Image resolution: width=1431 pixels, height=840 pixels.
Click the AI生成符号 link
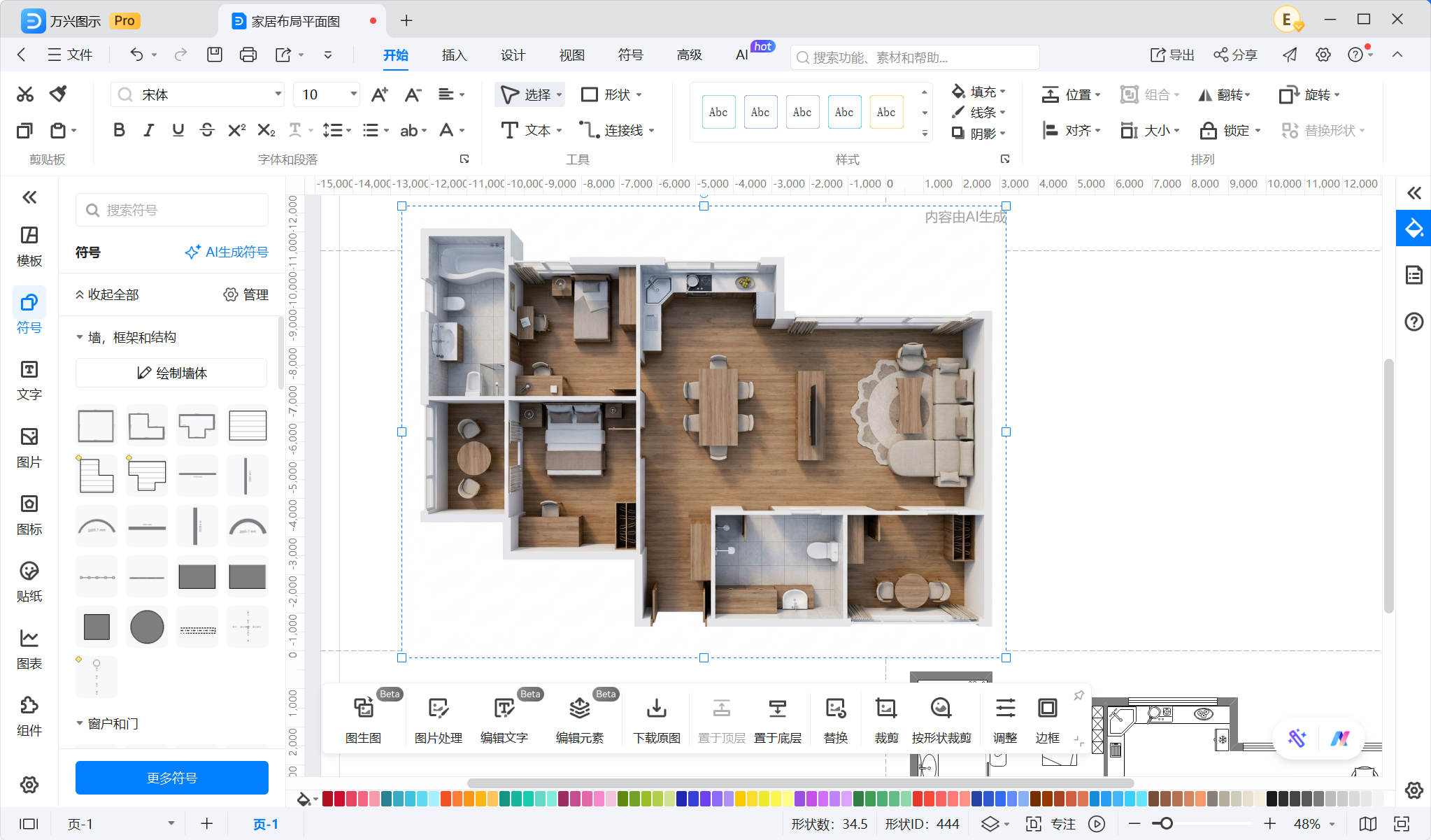[x=227, y=252]
